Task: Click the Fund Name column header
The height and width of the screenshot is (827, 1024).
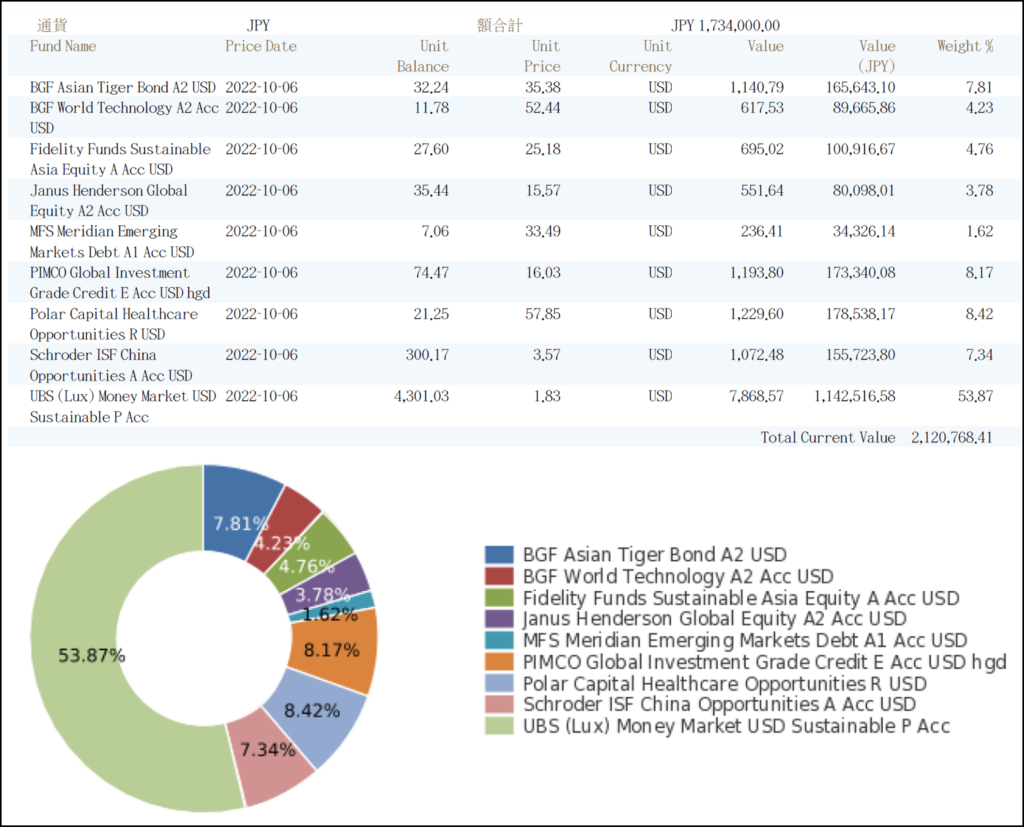Action: (x=63, y=46)
